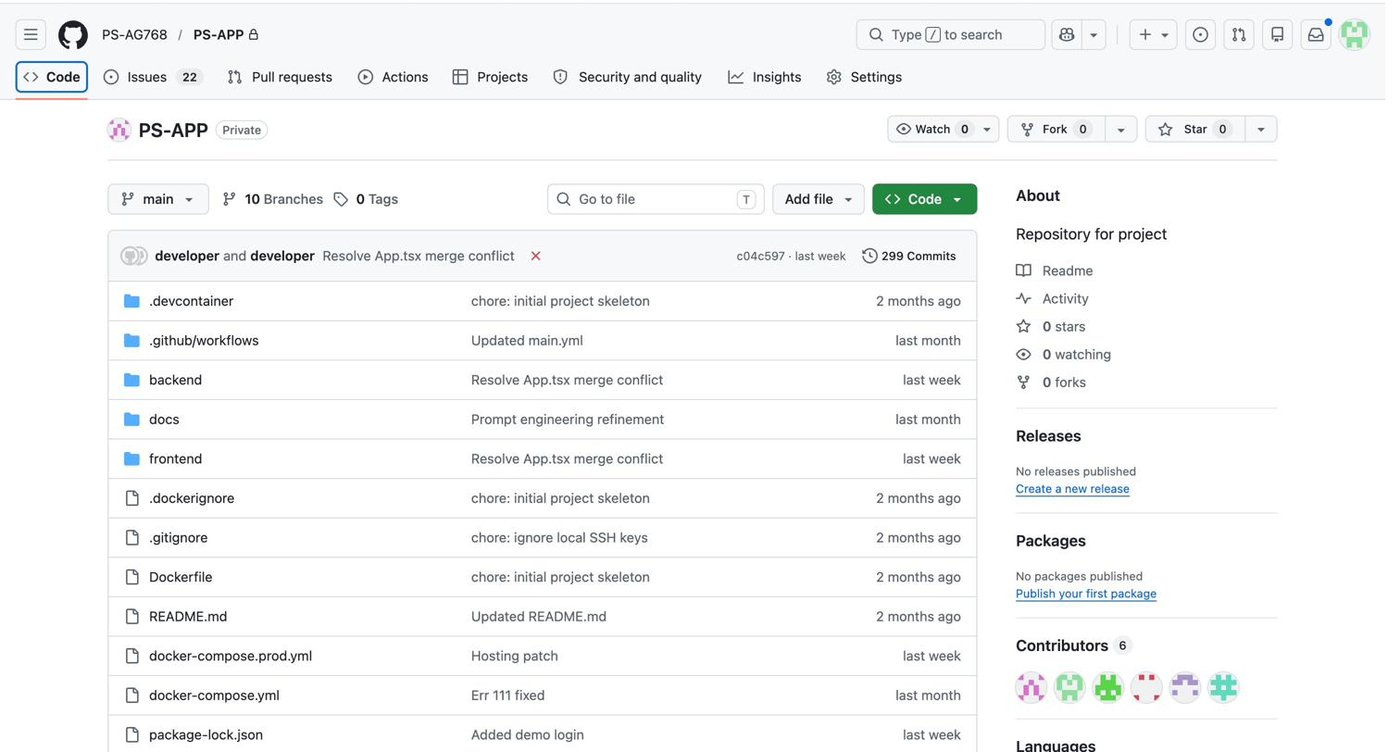This screenshot has width=1400, height=752.
Task: Switch to Security and quality tab
Action: tap(628, 77)
